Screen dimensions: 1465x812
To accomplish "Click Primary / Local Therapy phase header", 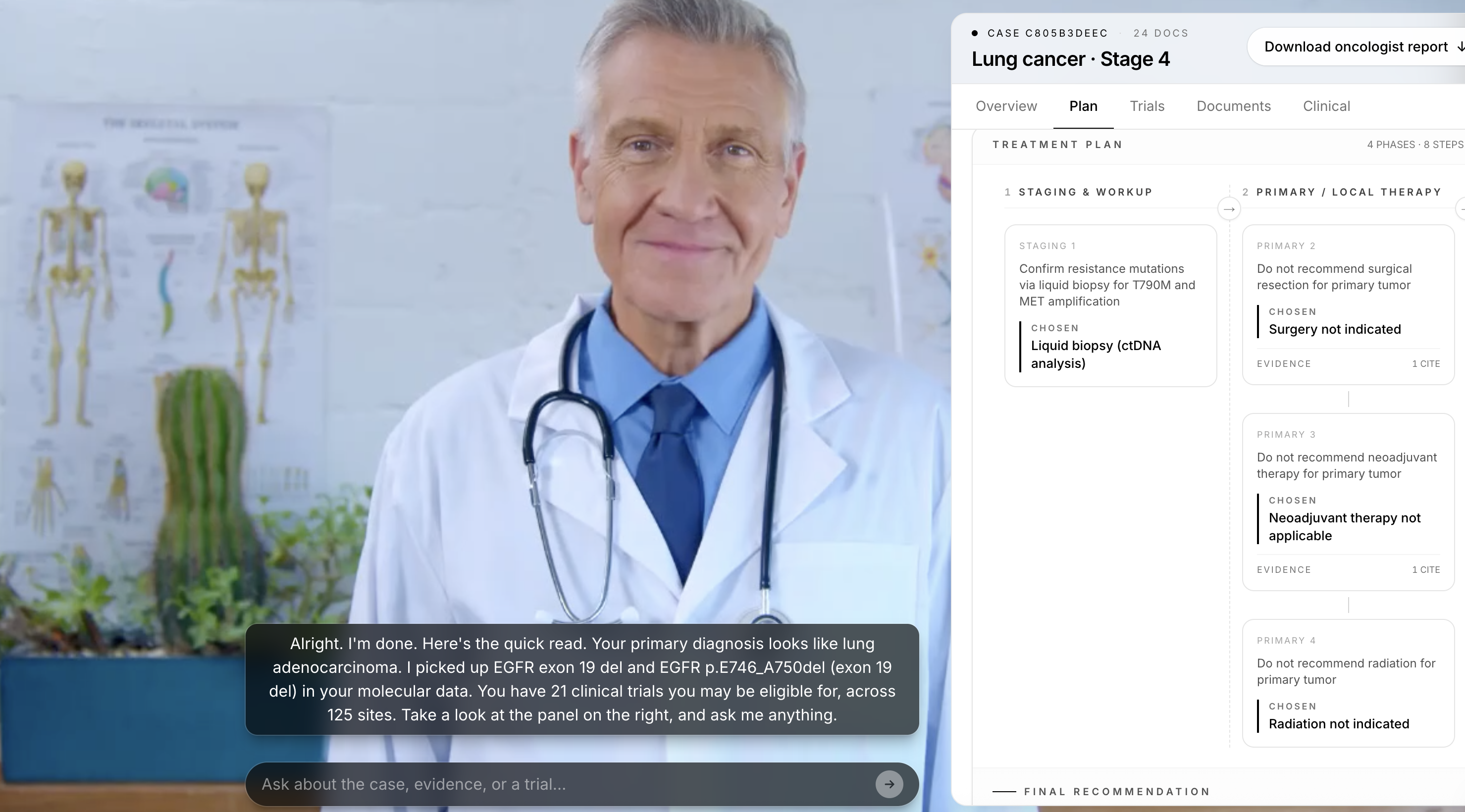I will [1348, 192].
